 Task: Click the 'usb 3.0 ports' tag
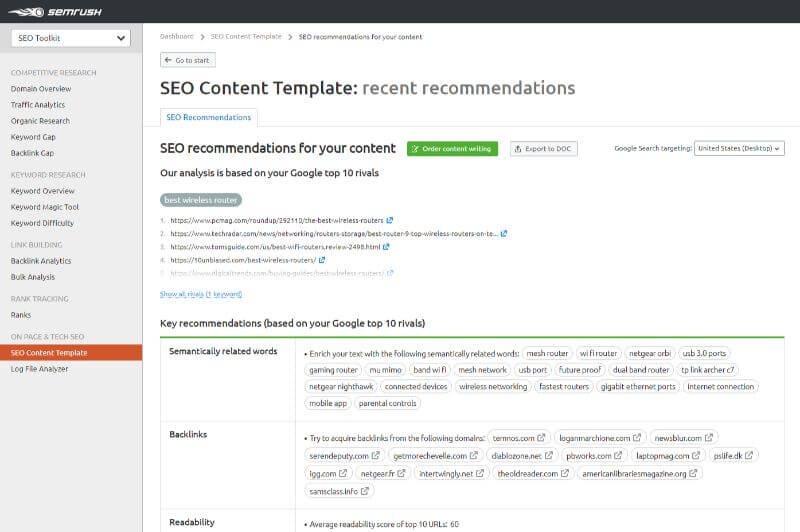point(704,353)
